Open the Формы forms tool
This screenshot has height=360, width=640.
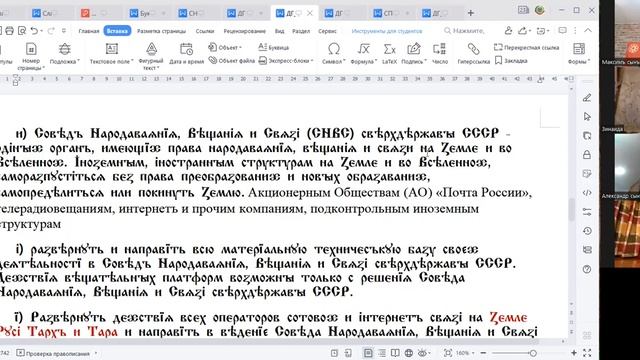pos(579,53)
